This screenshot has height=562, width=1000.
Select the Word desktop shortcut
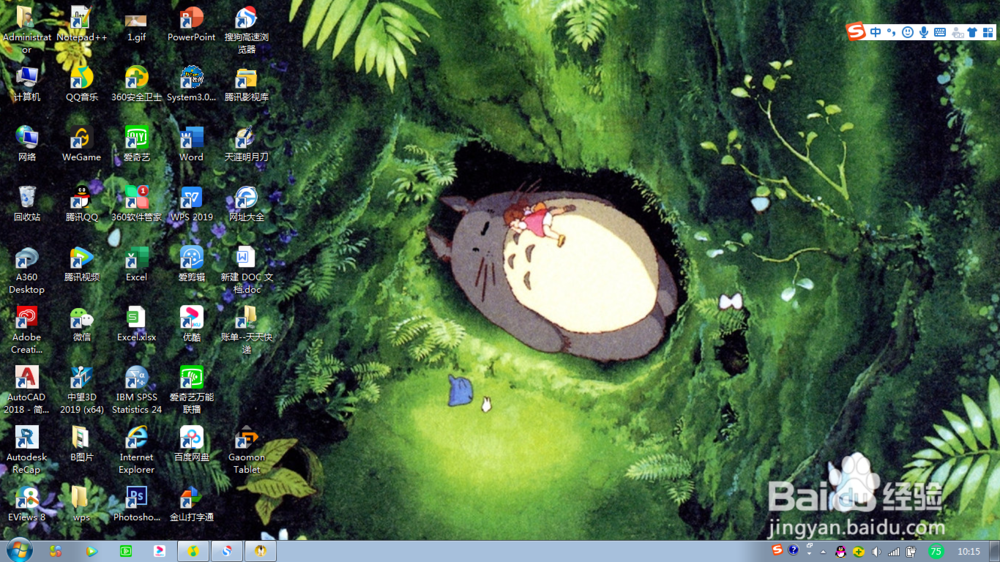(191, 144)
